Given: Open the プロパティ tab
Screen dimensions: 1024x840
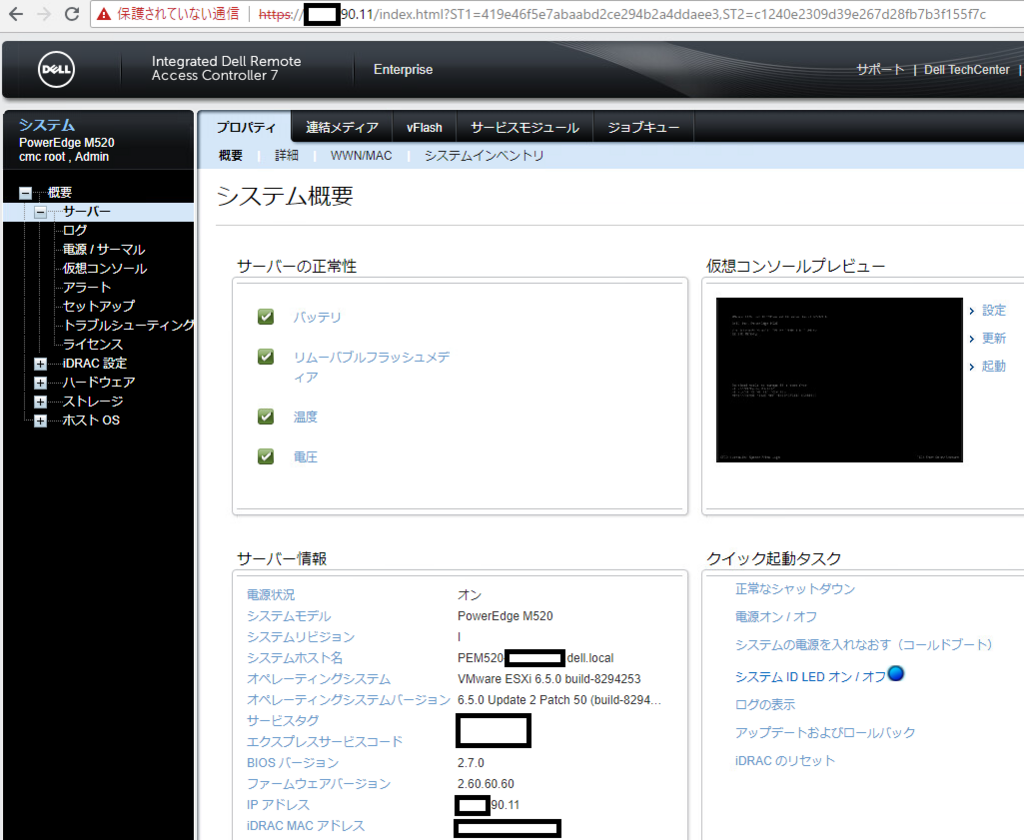Looking at the screenshot, I should (x=246, y=127).
